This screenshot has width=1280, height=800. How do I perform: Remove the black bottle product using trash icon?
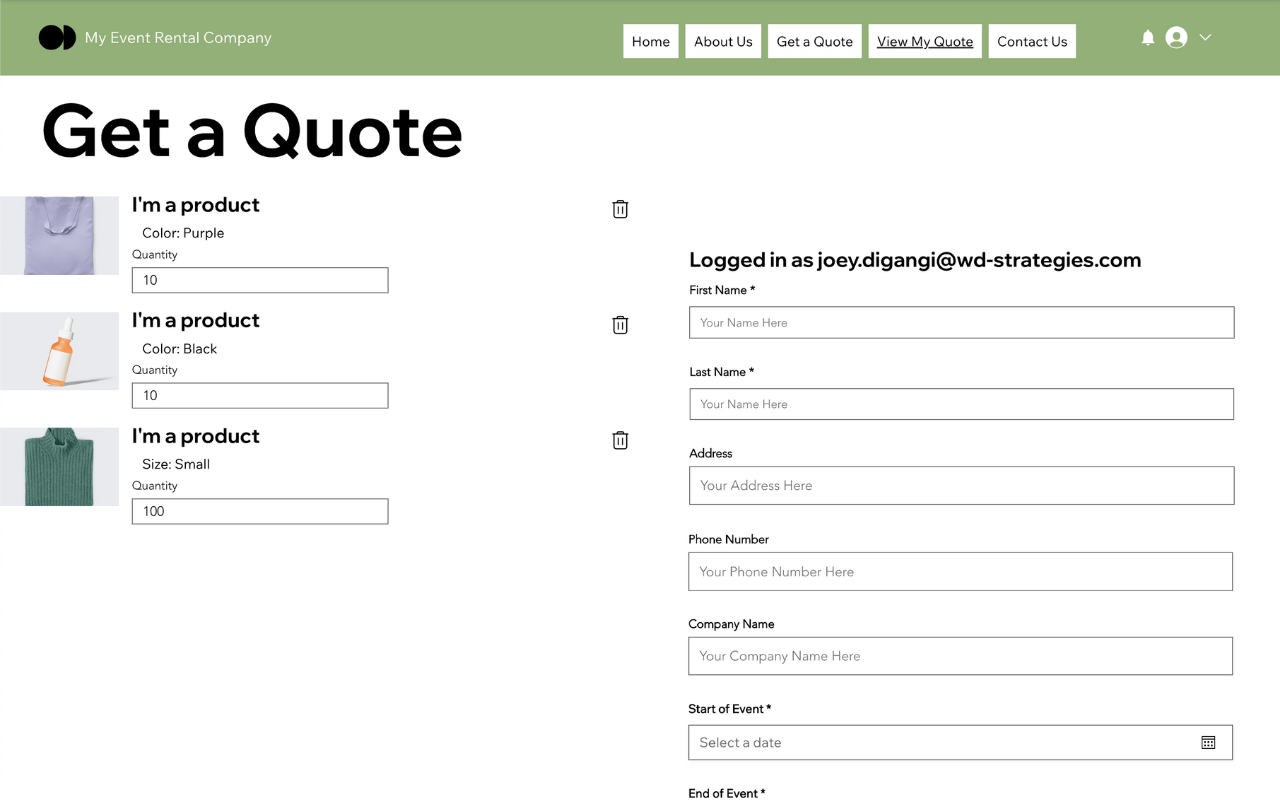pyautogui.click(x=620, y=325)
